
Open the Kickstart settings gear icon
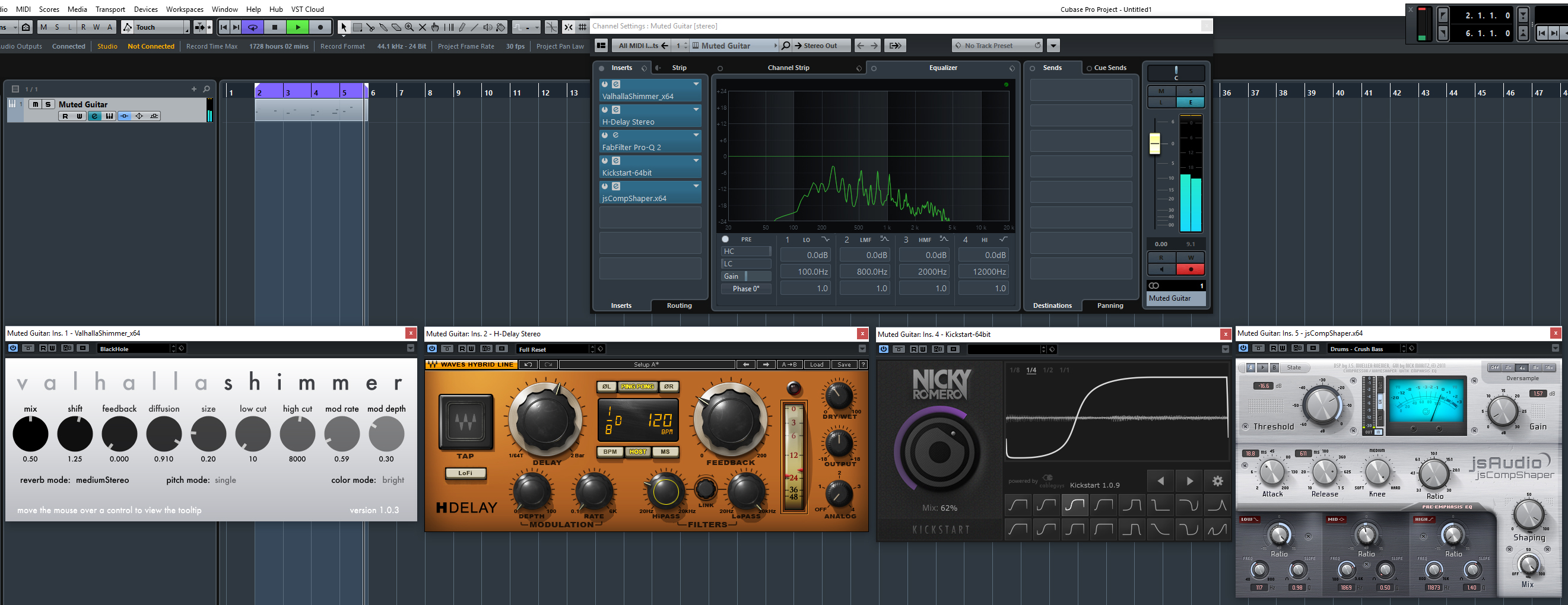1217,481
